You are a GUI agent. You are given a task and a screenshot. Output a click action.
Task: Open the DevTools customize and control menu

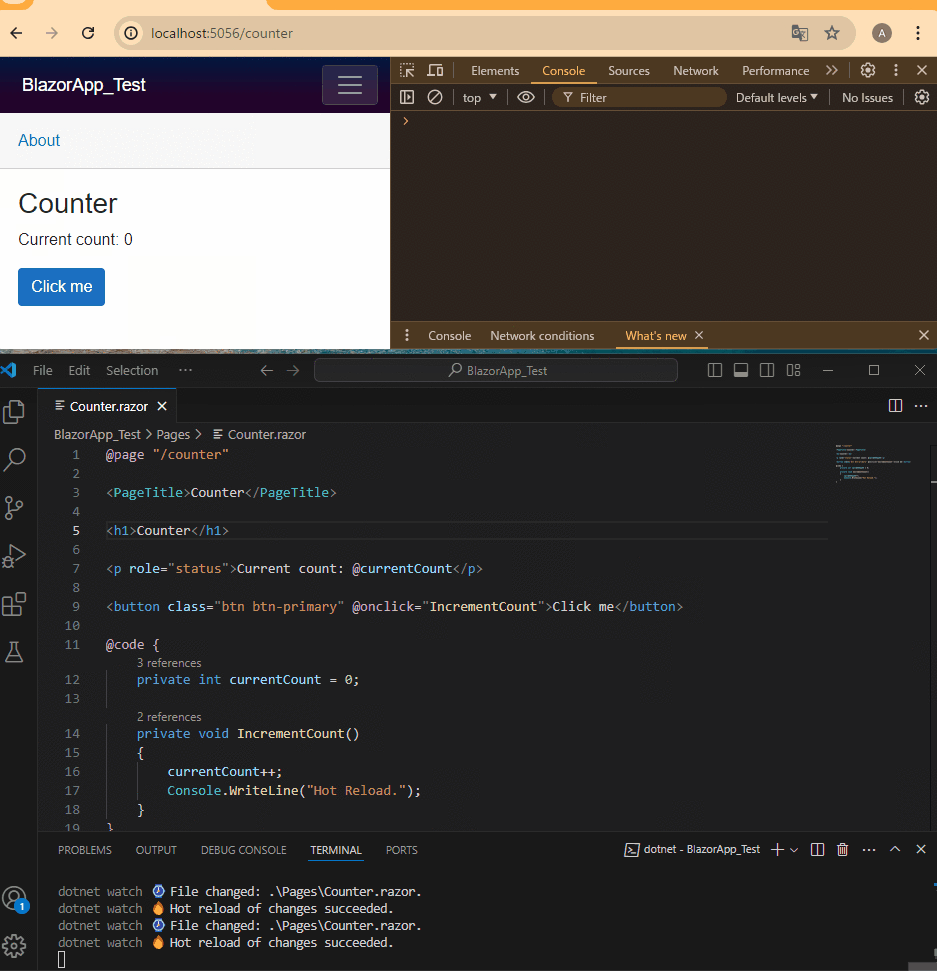[x=896, y=71]
